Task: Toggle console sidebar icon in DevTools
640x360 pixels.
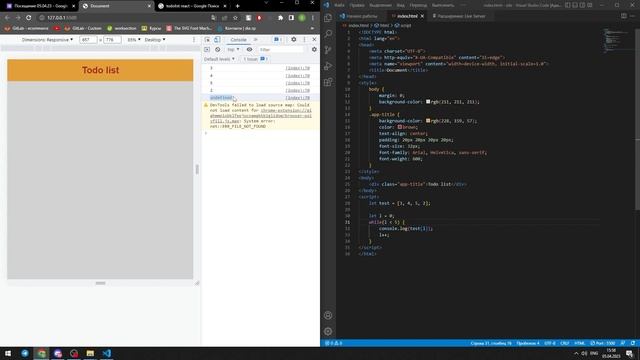Action: 207,49
